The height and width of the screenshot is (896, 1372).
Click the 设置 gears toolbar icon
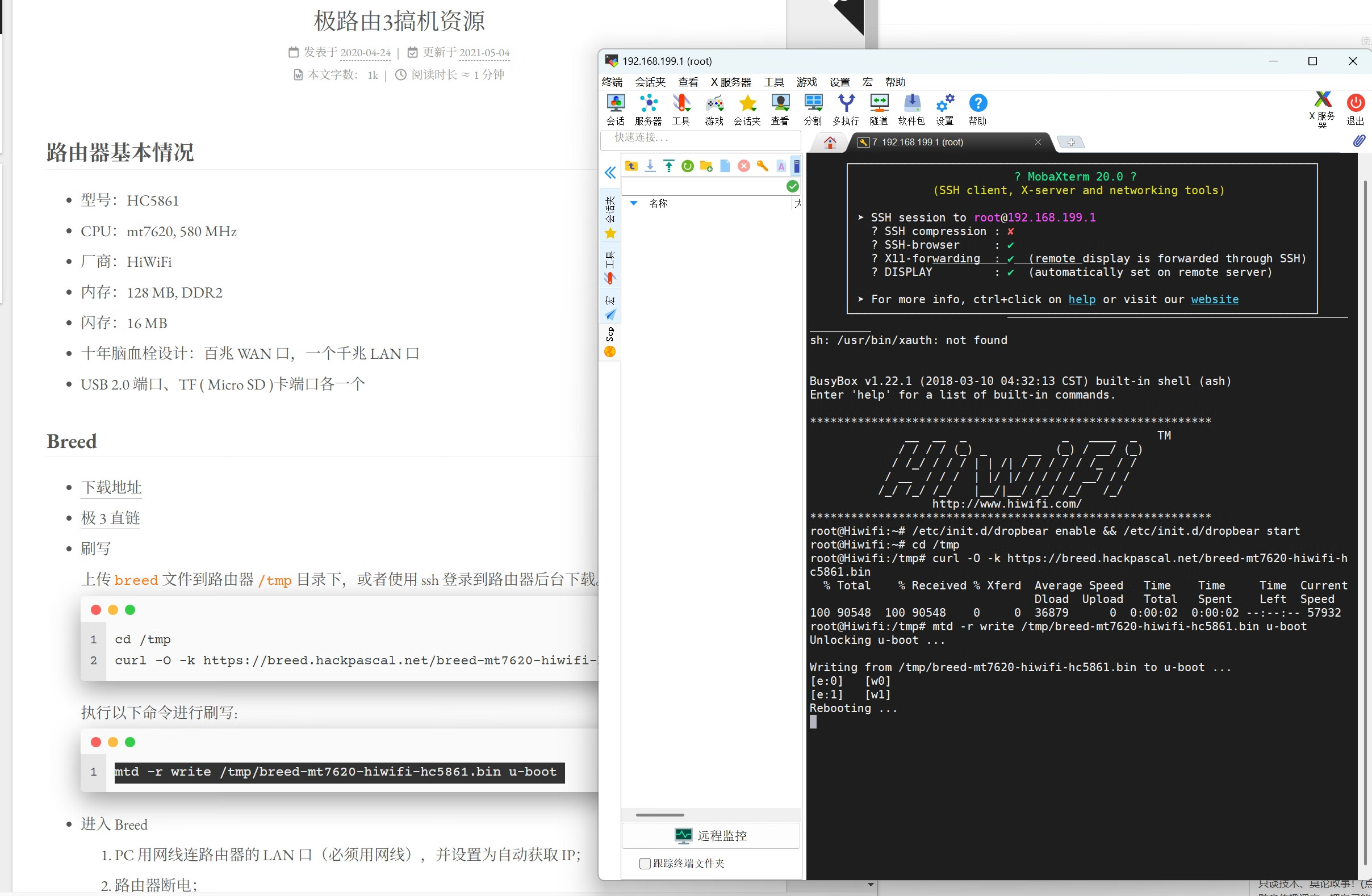(x=944, y=110)
